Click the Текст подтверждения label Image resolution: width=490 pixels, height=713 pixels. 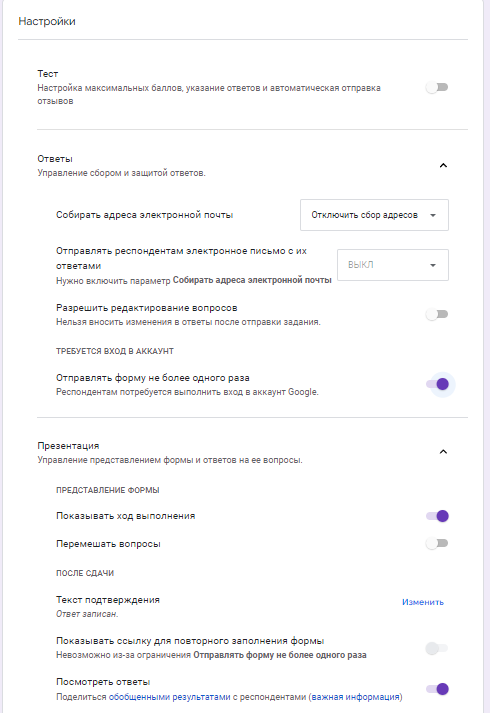pos(108,600)
